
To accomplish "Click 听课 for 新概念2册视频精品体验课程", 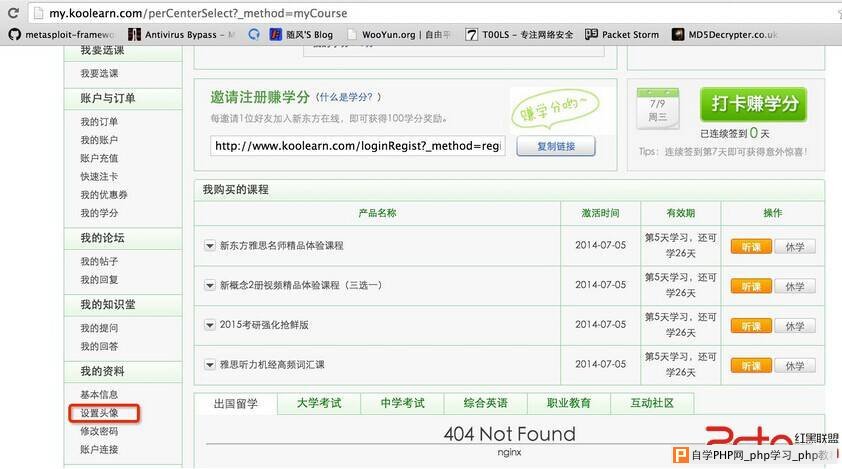I will [751, 286].
